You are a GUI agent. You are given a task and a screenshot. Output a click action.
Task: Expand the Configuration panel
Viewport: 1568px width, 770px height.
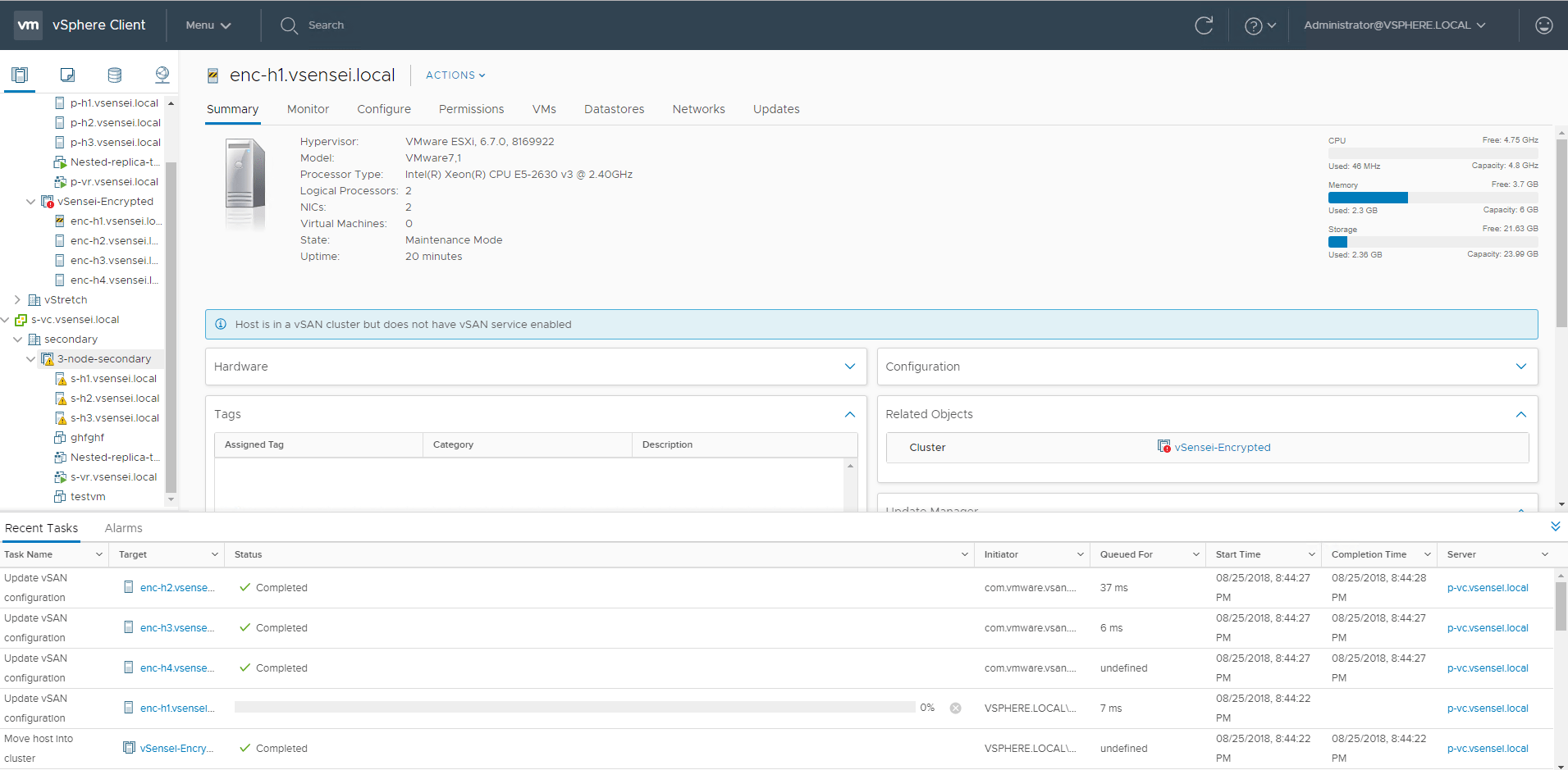point(1520,367)
